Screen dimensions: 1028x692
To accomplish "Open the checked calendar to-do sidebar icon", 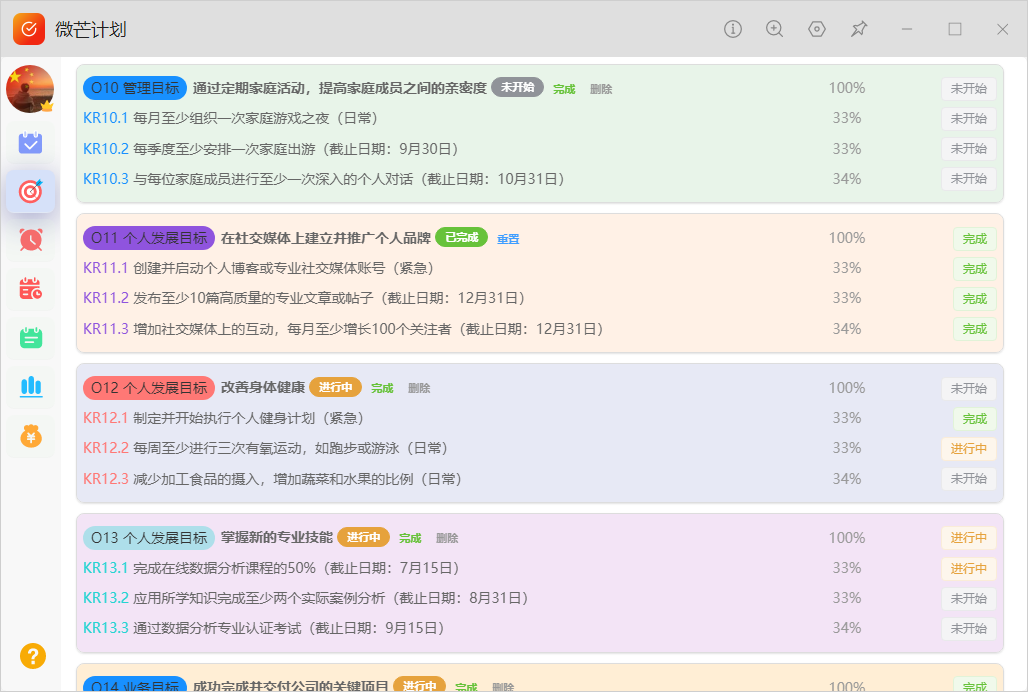I will pos(30,143).
